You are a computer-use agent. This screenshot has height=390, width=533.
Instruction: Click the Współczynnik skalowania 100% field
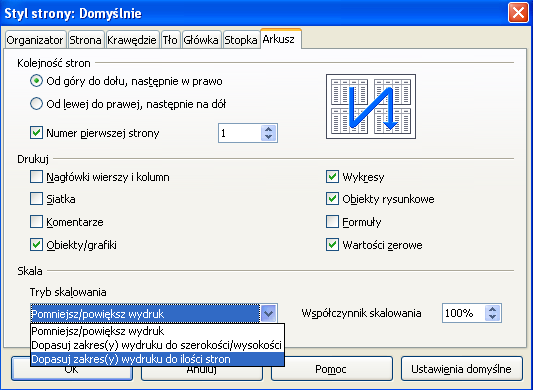(464, 313)
